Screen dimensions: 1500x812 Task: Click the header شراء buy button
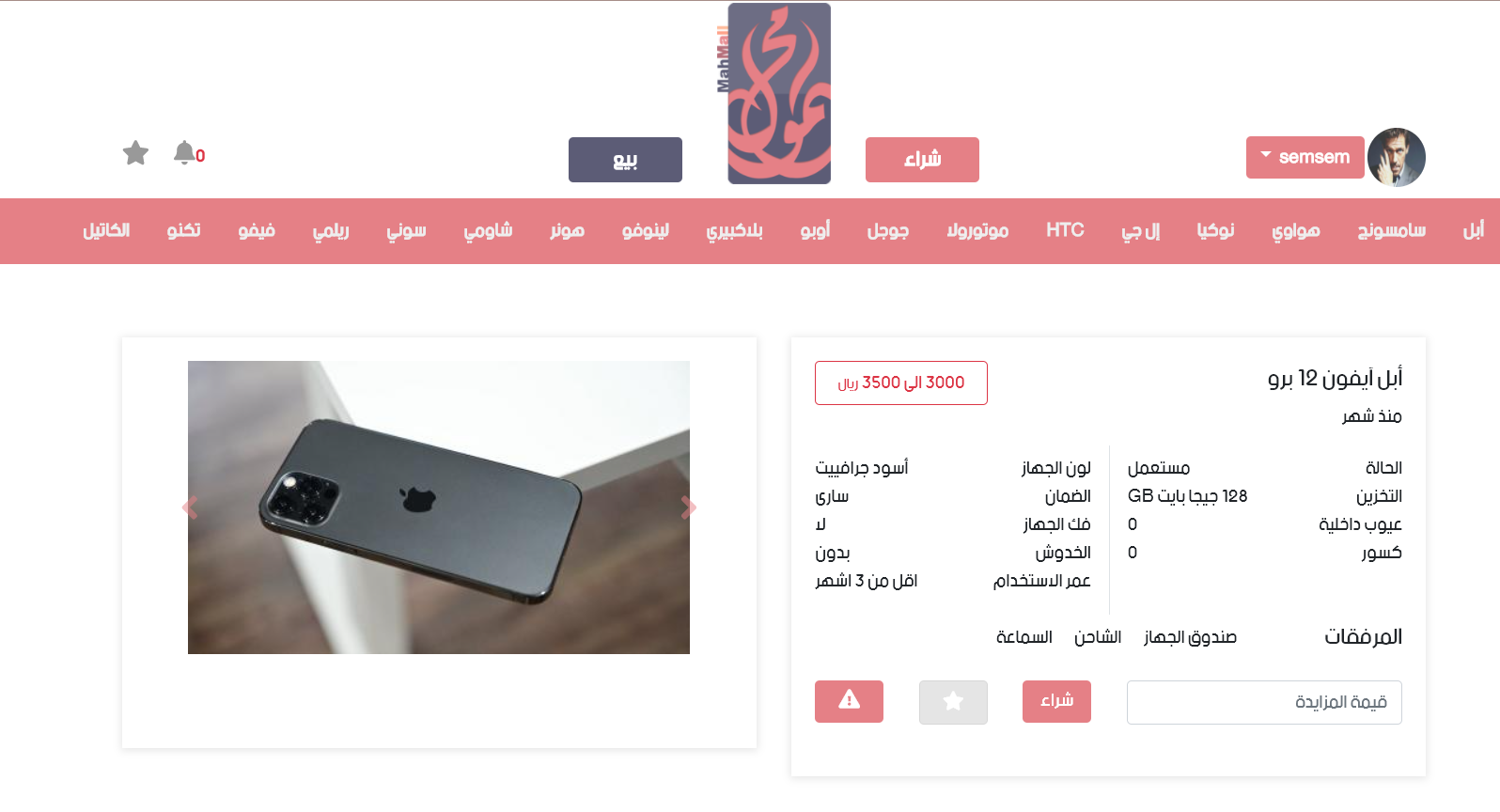click(x=922, y=160)
